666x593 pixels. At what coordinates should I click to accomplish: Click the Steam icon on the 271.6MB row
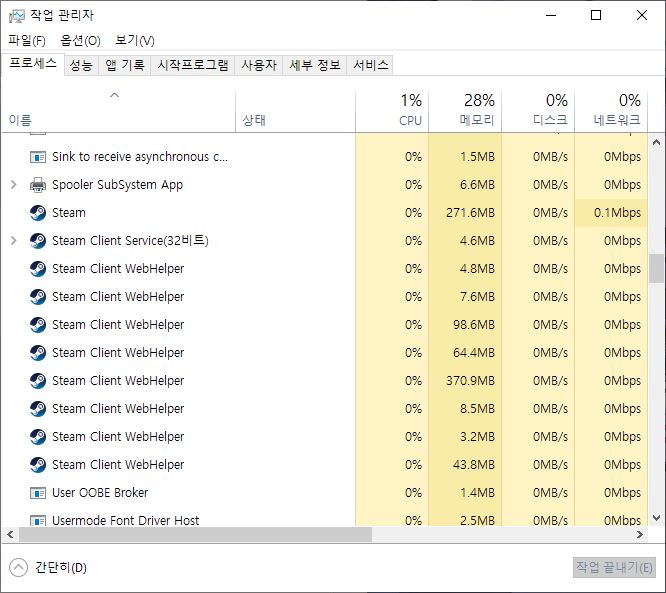tap(38, 213)
